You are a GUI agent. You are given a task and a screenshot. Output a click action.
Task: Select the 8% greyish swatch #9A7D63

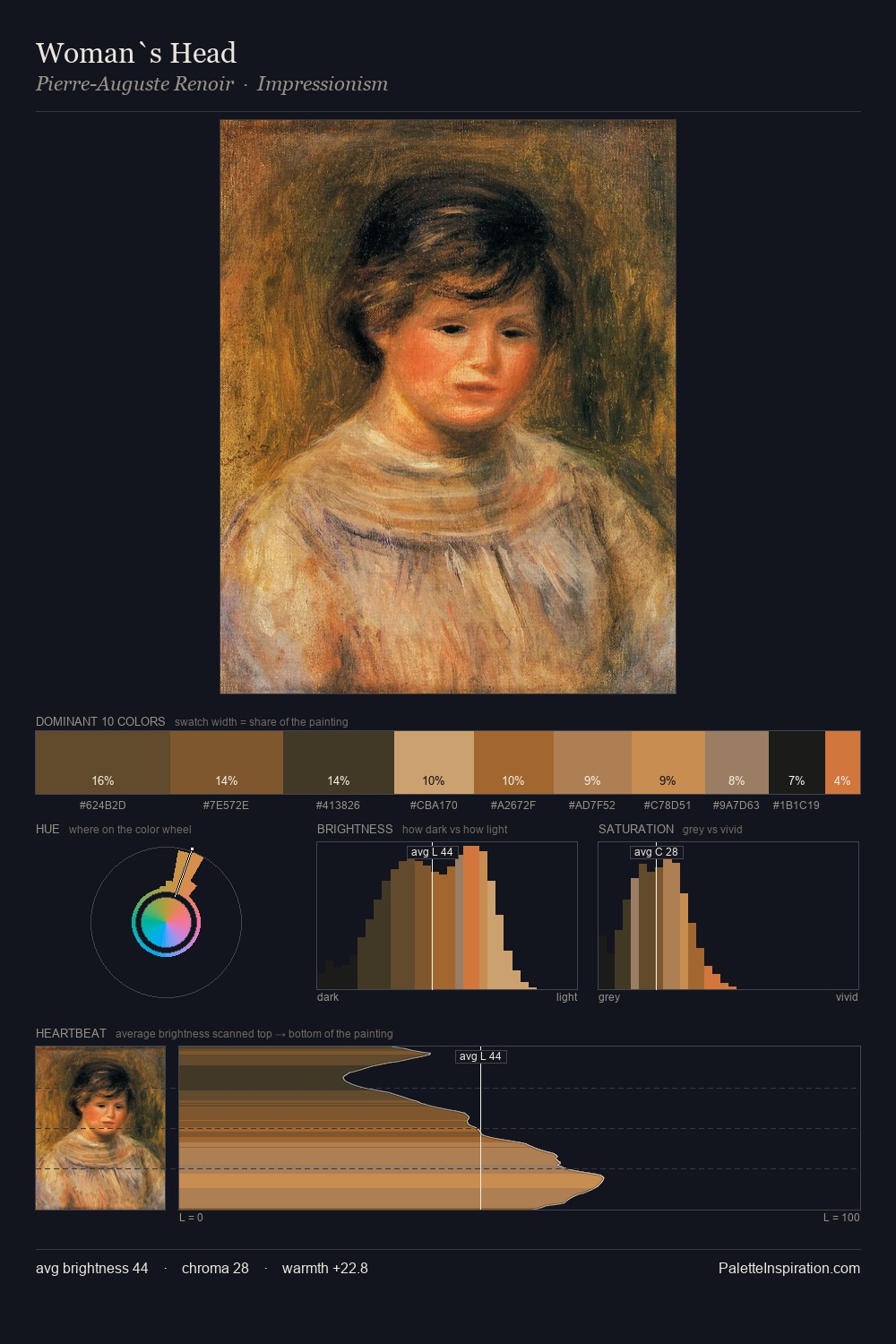737,762
